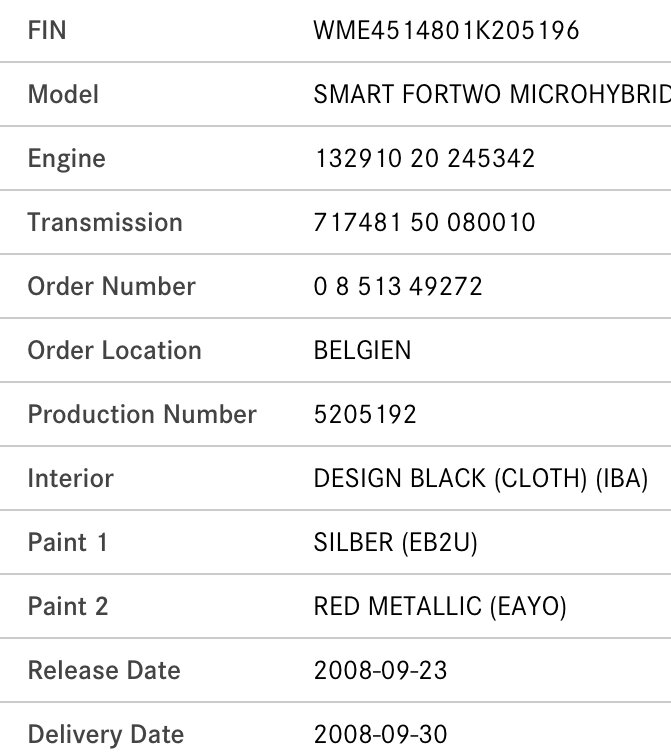Select the RED METALLIC (EAYO) paint value
Image resolution: width=671 pixels, height=756 pixels.
tap(440, 606)
